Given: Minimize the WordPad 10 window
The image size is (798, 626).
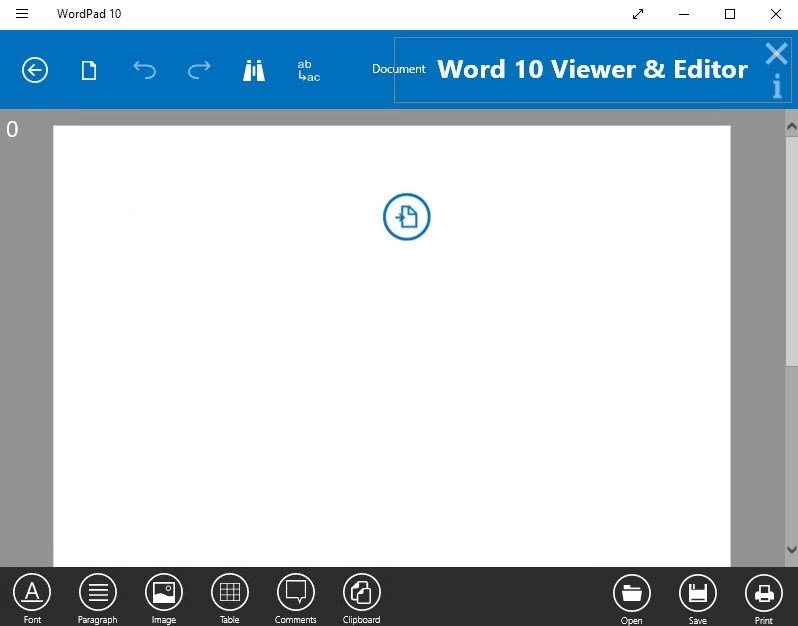Looking at the screenshot, I should click(684, 14).
